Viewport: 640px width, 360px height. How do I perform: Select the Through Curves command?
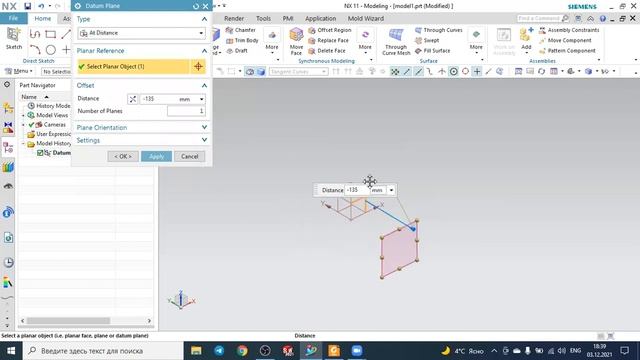[439, 30]
